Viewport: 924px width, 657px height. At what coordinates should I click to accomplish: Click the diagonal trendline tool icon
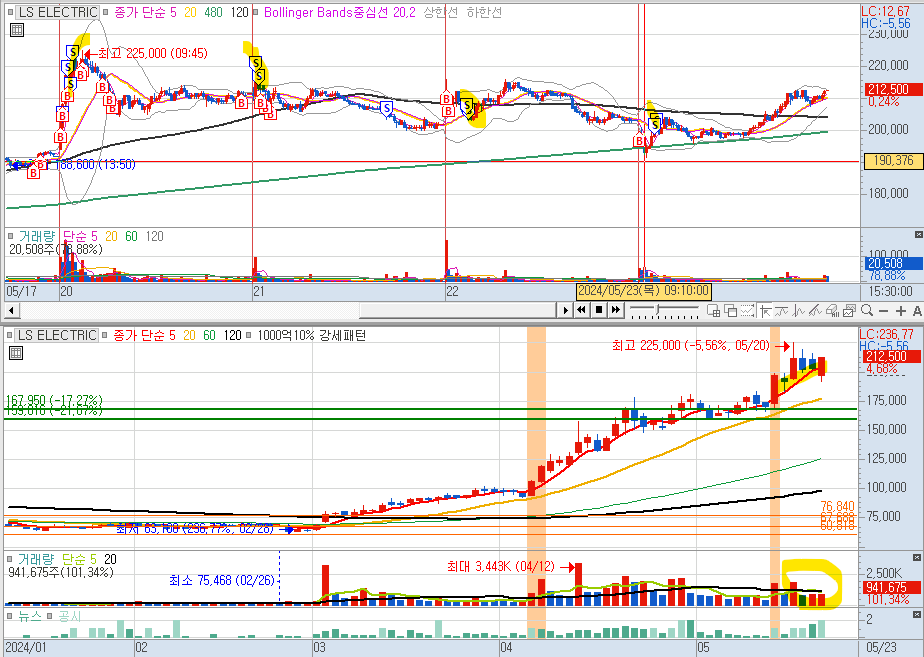(816, 311)
